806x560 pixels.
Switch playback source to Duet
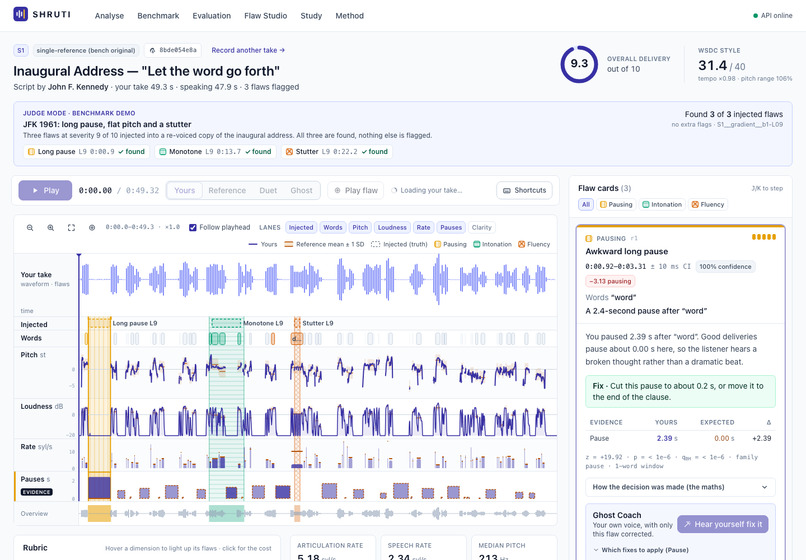tap(268, 190)
